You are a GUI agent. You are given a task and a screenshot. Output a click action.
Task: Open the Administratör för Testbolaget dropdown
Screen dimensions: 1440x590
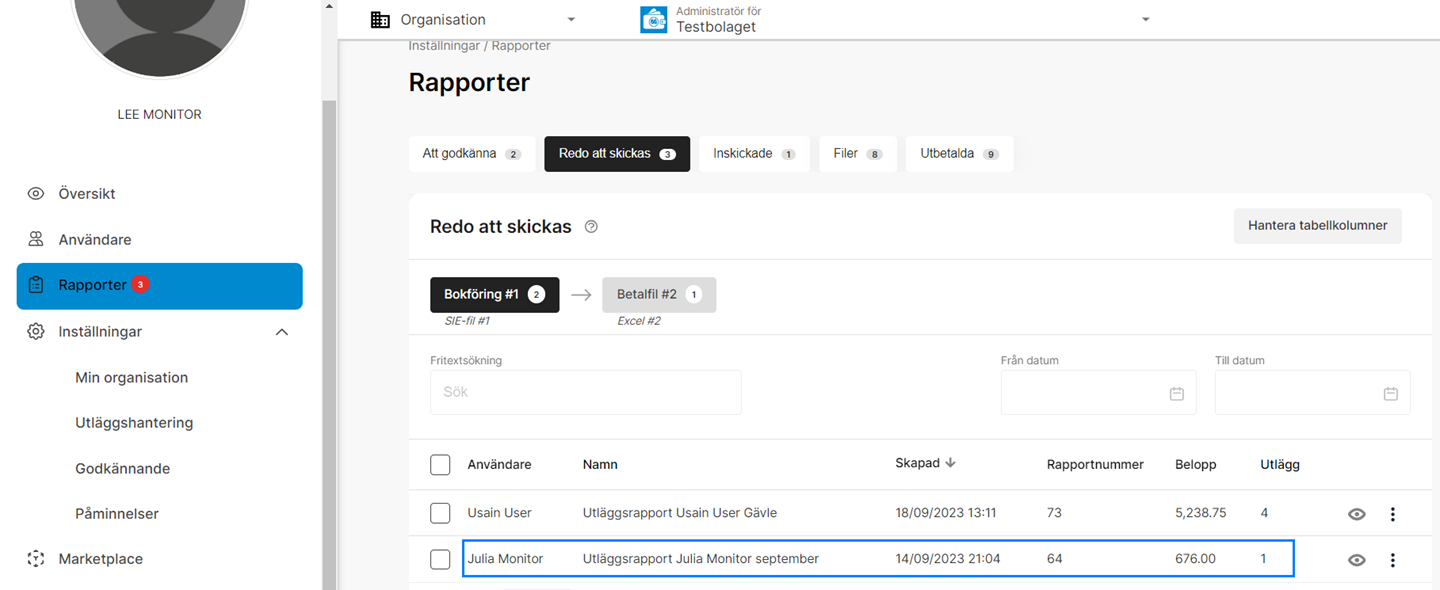coord(1145,19)
